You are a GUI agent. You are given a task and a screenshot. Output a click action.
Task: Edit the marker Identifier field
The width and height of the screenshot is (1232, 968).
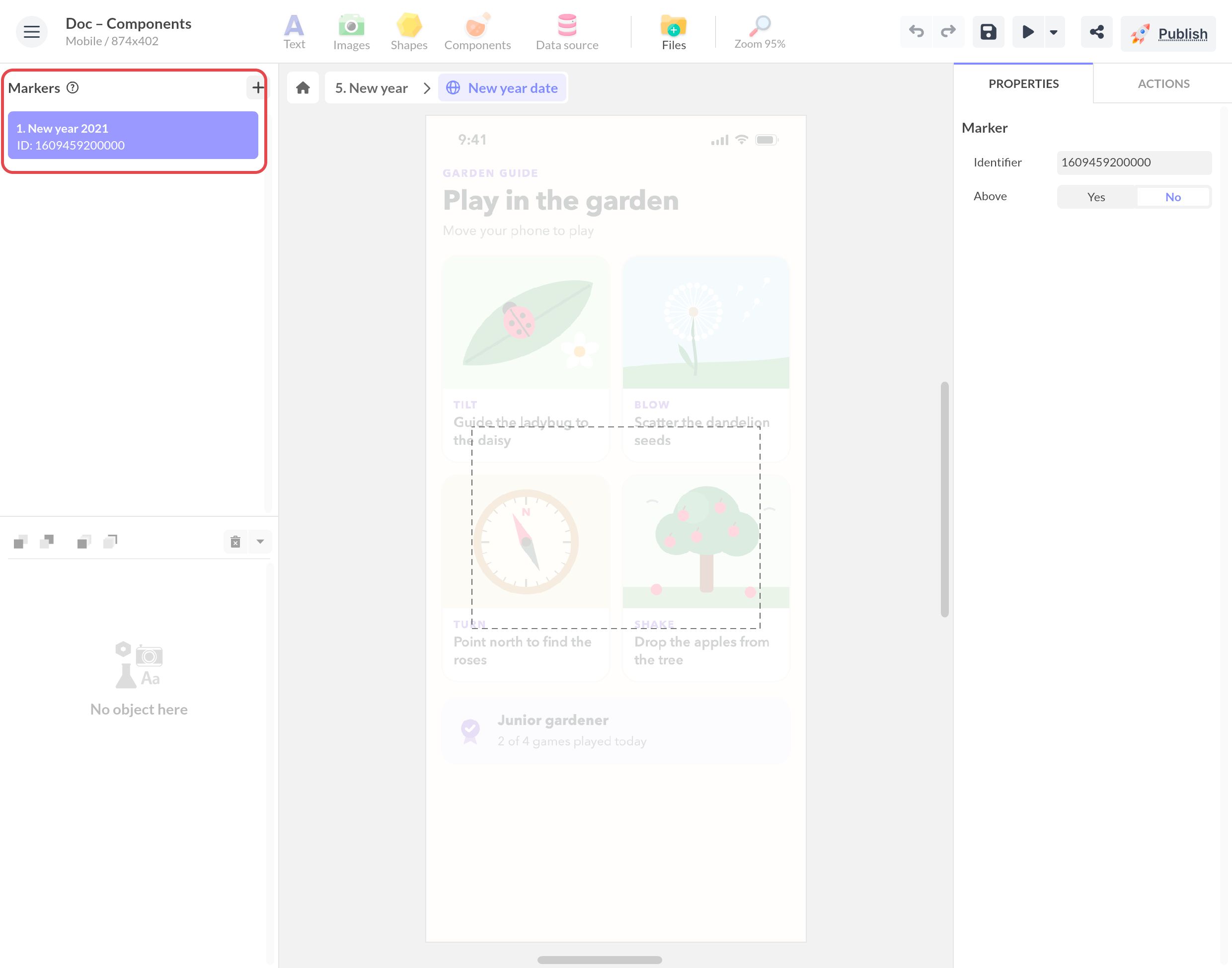[x=1134, y=162]
